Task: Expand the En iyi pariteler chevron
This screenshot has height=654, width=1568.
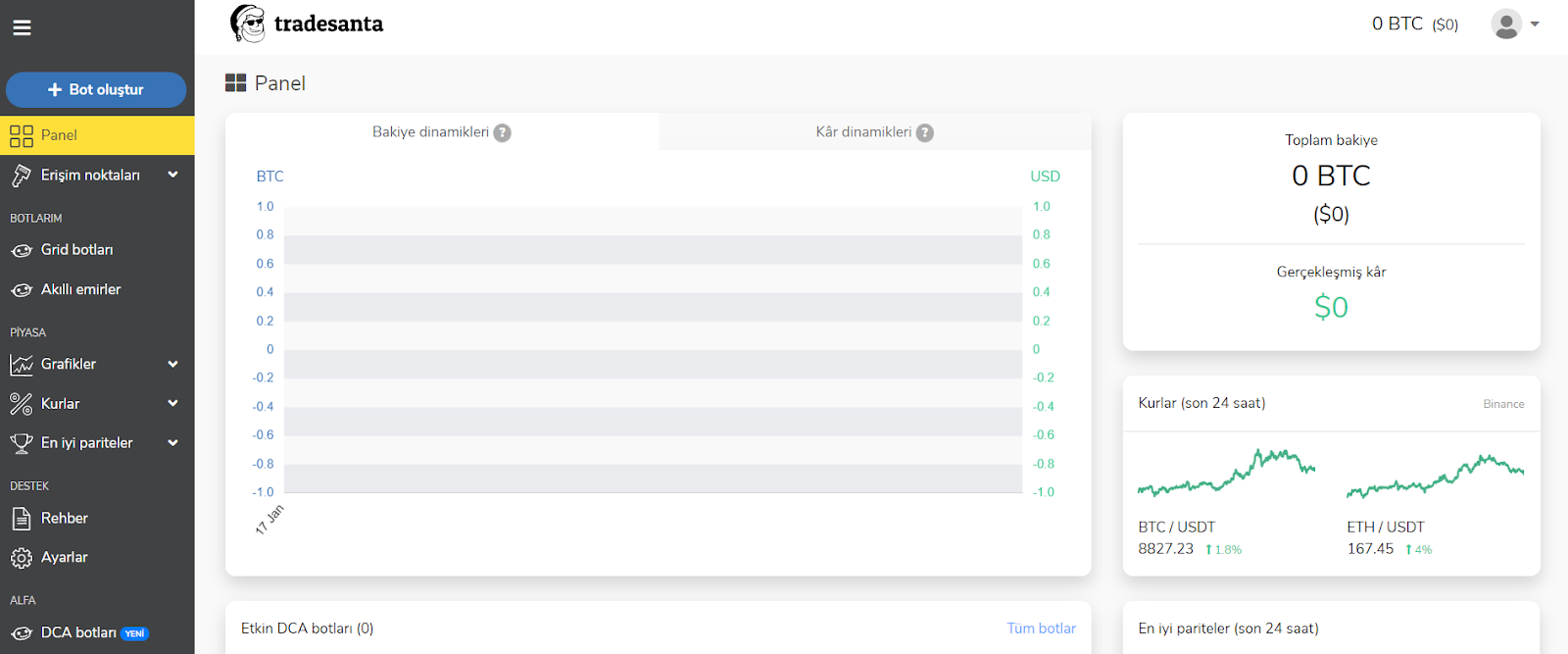Action: 173,442
